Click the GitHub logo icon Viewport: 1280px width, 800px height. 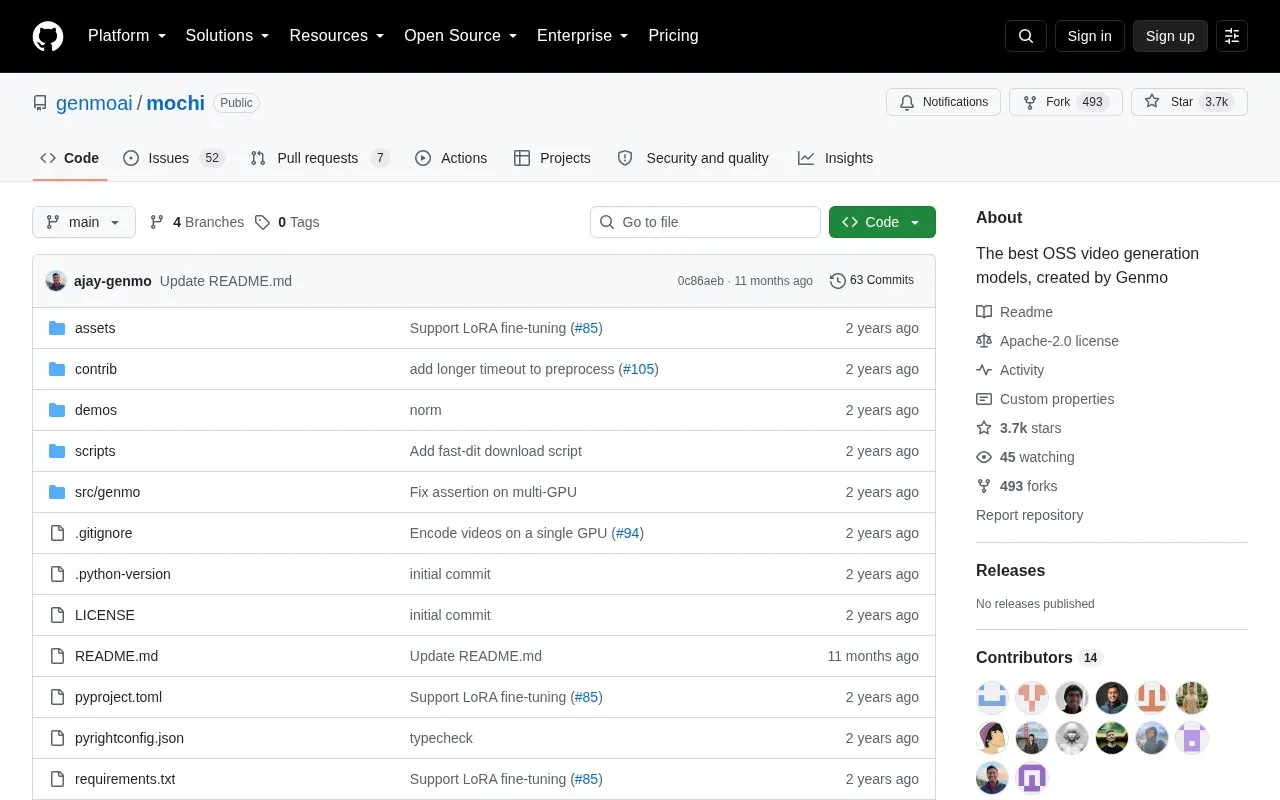click(x=48, y=36)
